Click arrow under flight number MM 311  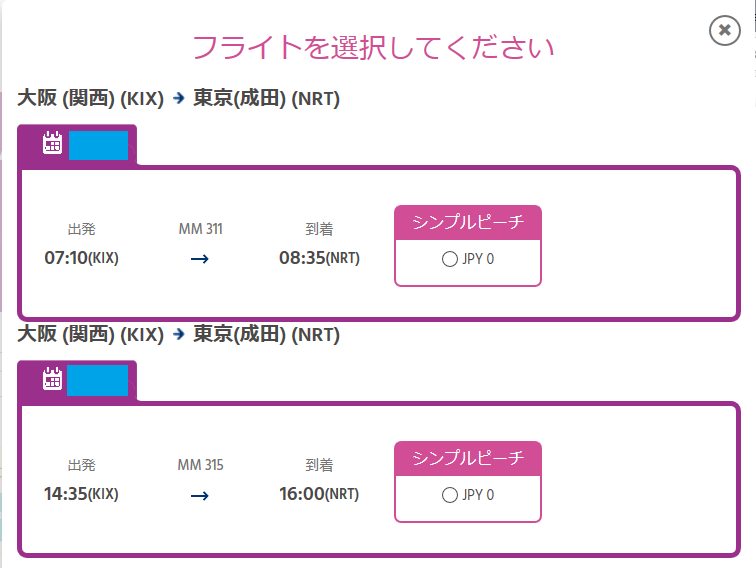(x=200, y=259)
